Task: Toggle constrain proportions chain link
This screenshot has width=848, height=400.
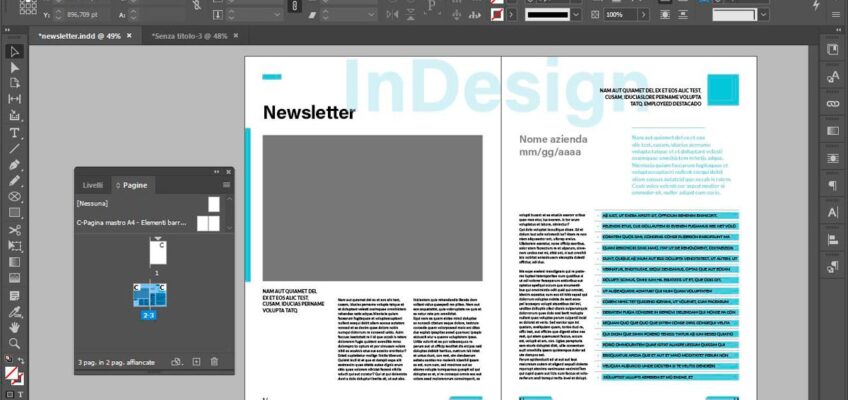Action: [x=197, y=5]
